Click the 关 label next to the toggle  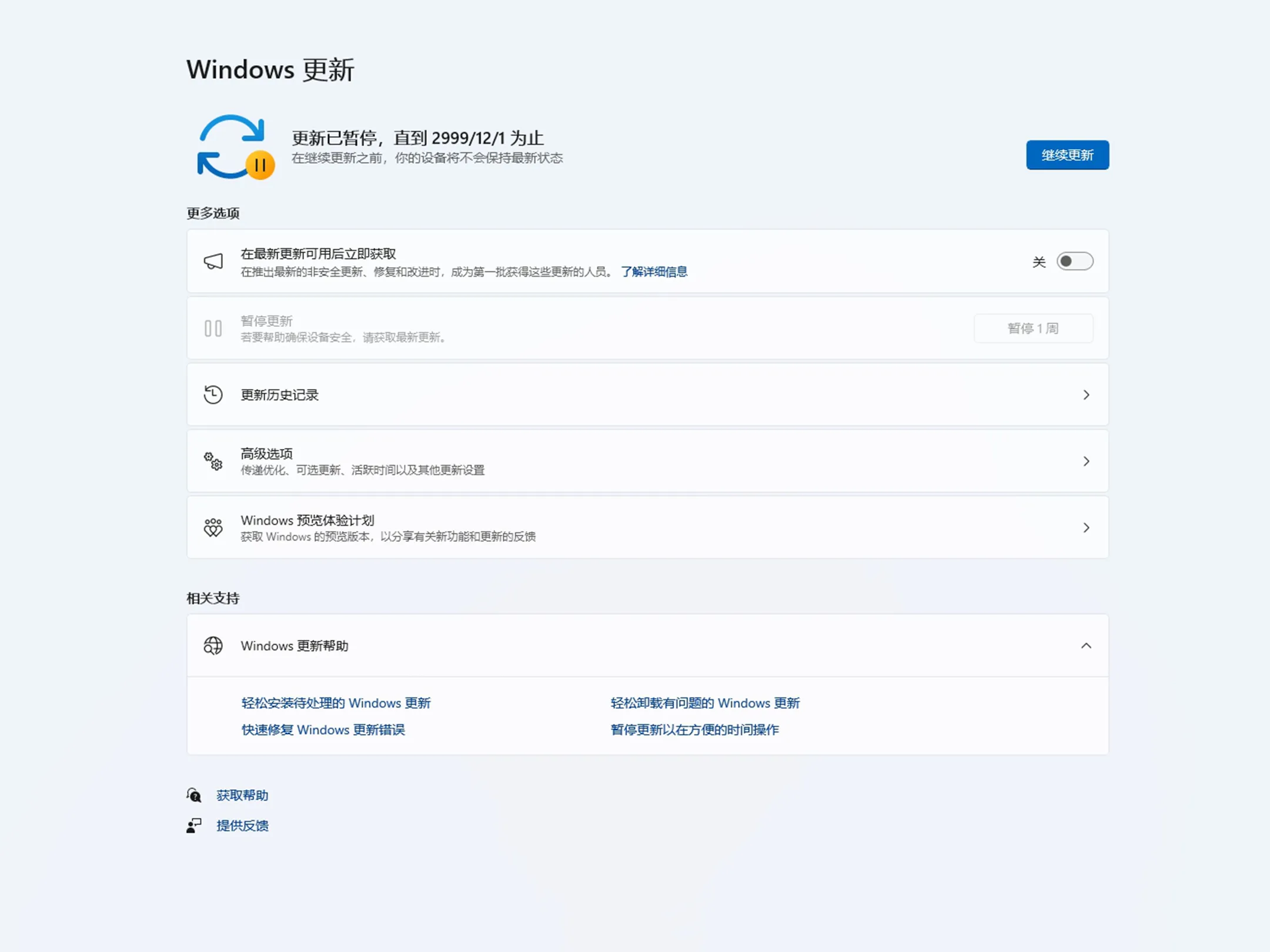(x=1039, y=262)
